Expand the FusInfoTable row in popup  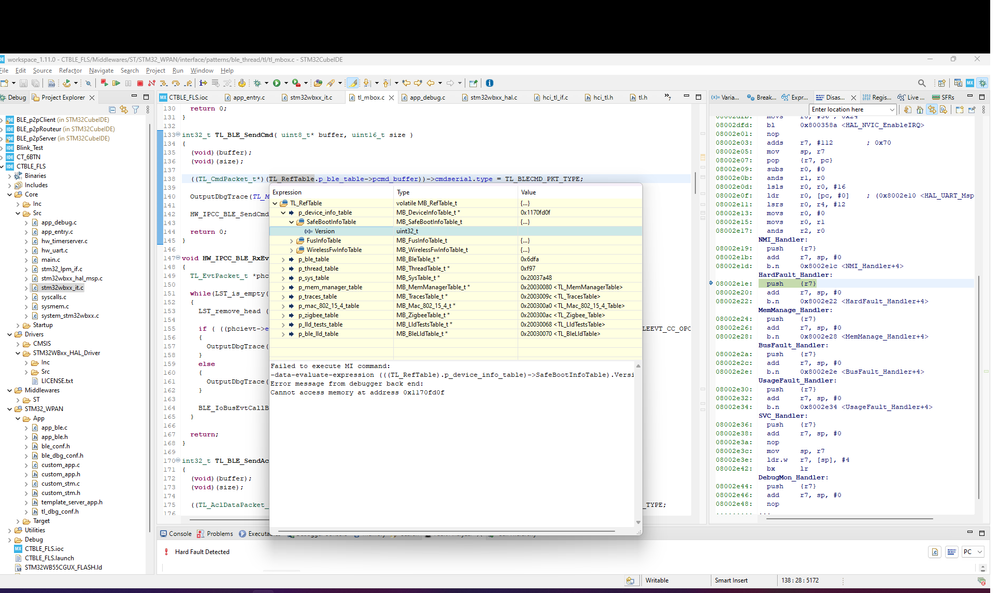292,241
